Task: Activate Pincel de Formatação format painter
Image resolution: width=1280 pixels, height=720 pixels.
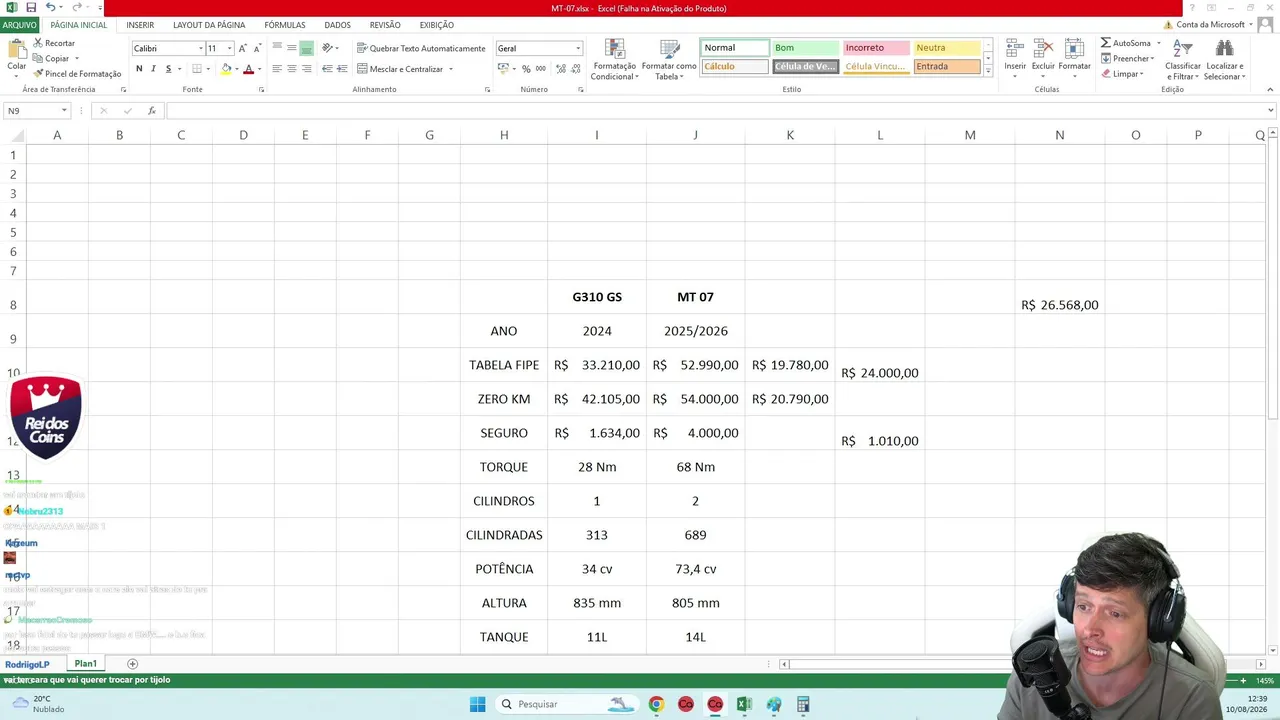Action: 77,74
